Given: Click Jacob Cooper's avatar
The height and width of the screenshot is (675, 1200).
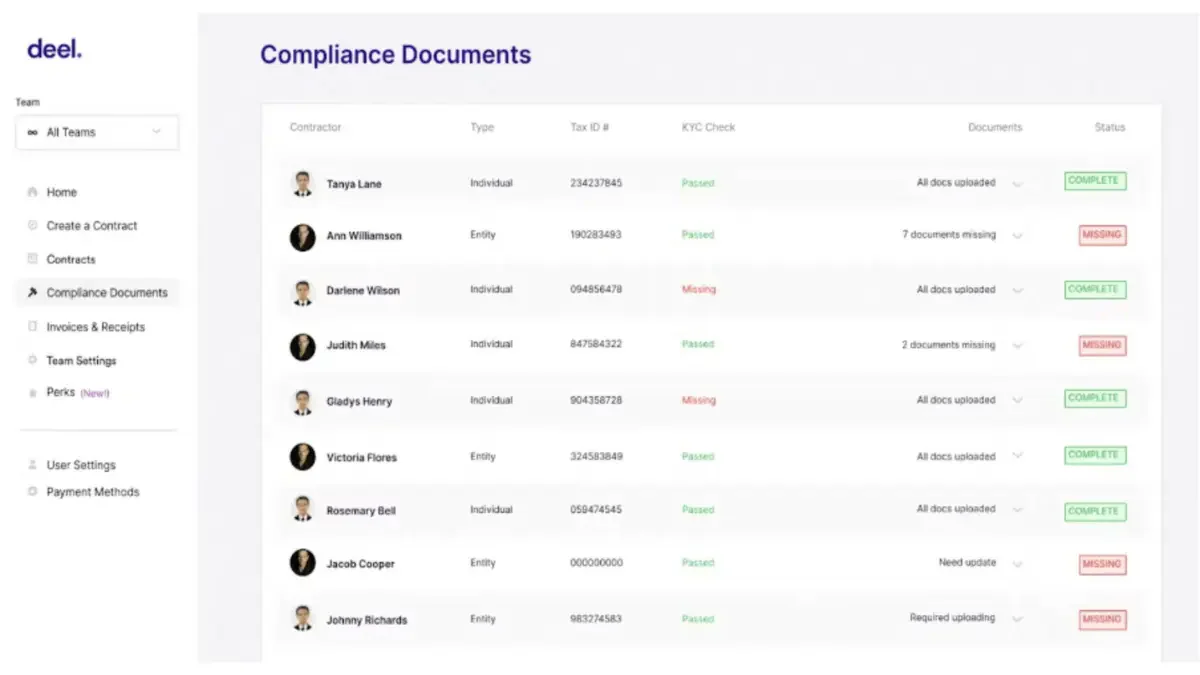Looking at the screenshot, I should click(302, 563).
